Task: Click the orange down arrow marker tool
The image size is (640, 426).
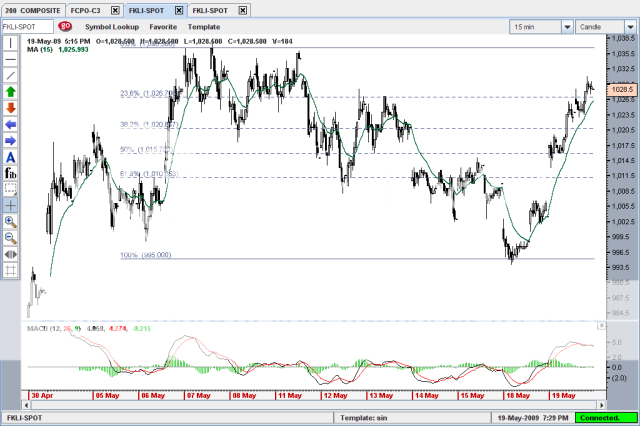Action: coord(10,107)
